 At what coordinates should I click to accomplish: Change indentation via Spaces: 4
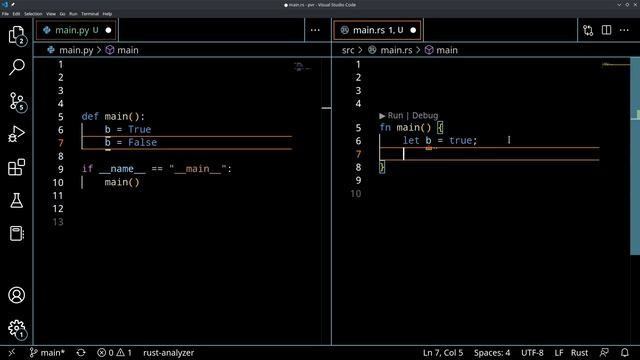tap(492, 353)
